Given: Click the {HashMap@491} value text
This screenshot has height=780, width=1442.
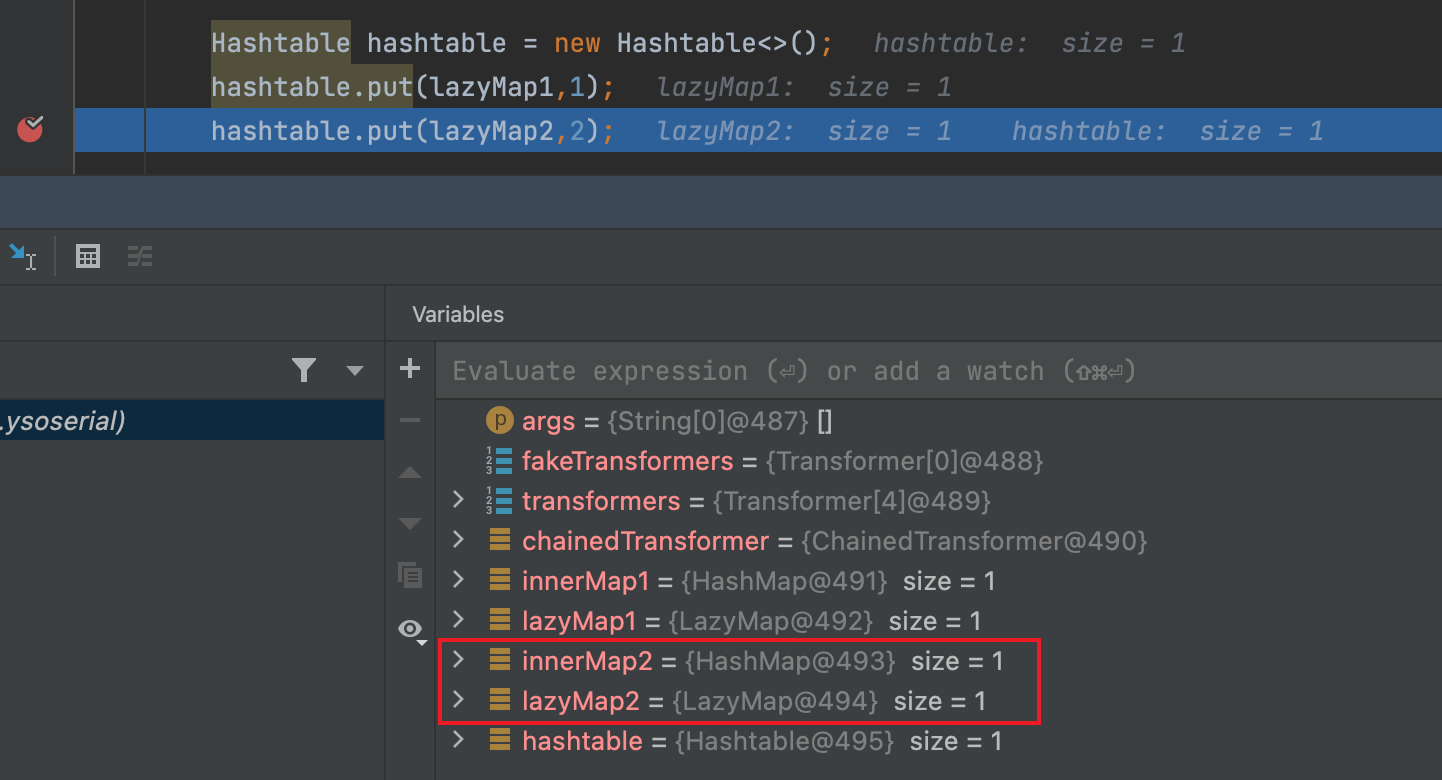Looking at the screenshot, I should [785, 581].
